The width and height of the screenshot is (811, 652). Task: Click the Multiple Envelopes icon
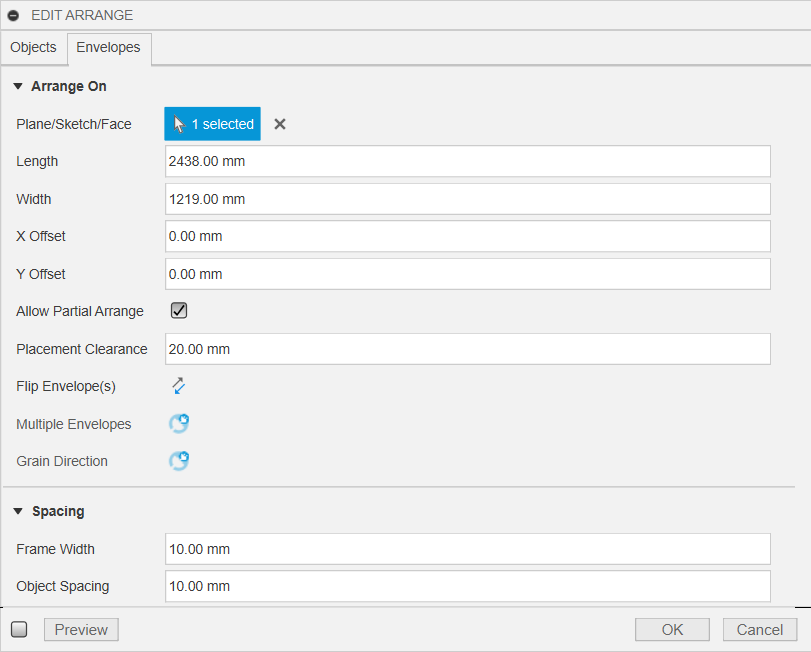[x=179, y=424]
